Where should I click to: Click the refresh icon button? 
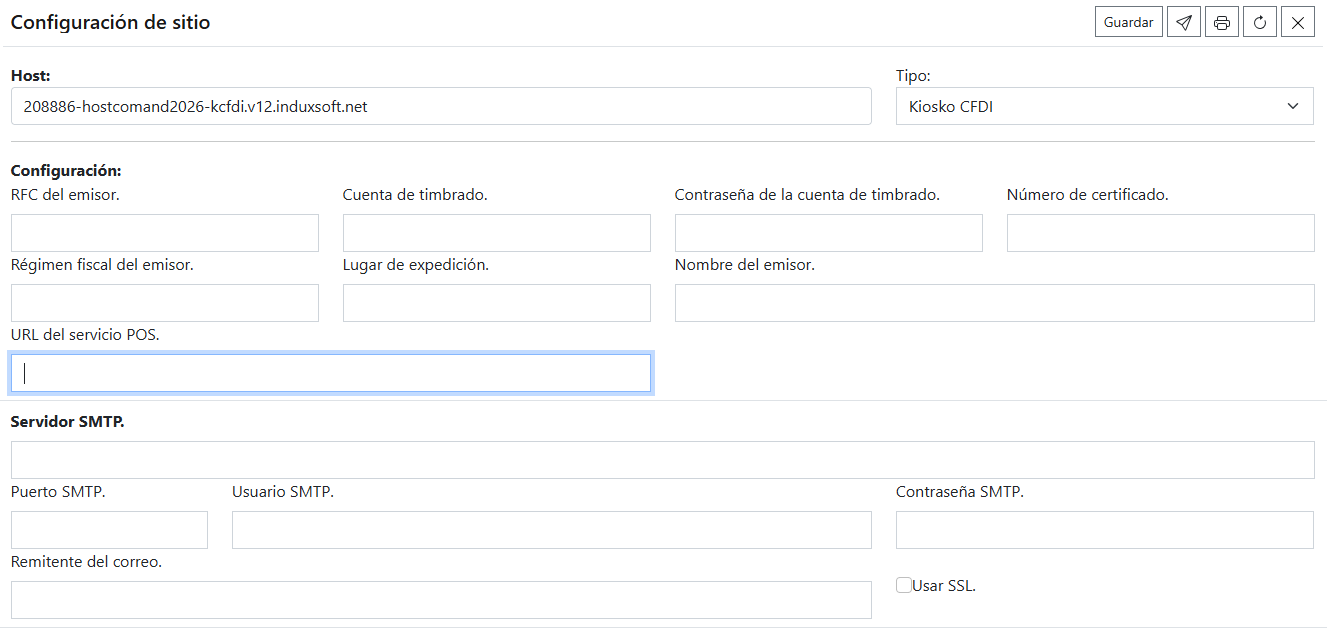[x=1260, y=22]
